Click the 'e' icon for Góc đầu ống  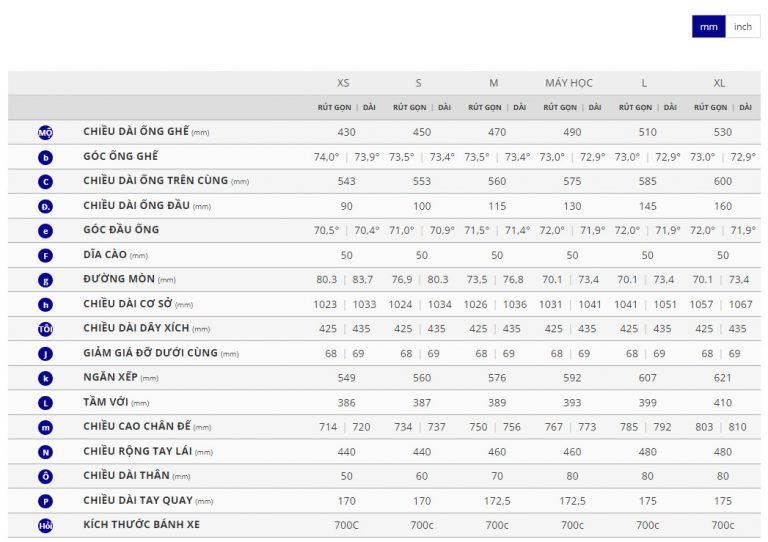pos(46,231)
